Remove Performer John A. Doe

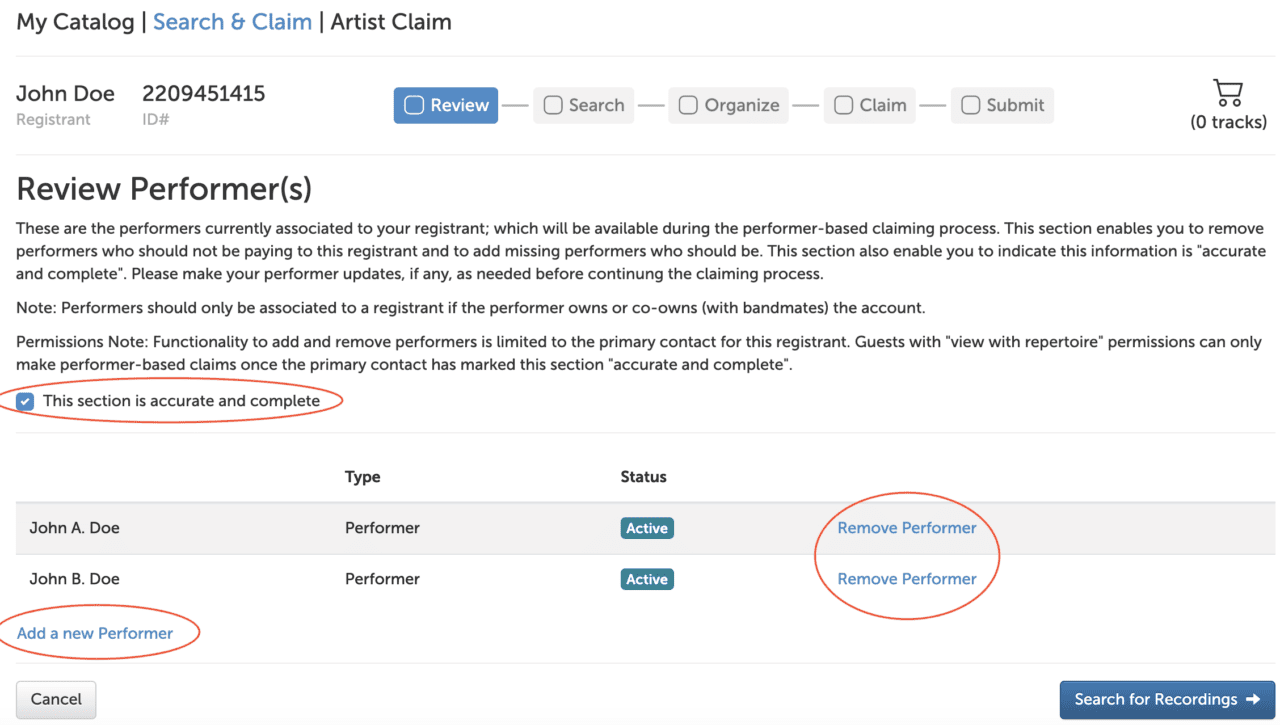[906, 527]
